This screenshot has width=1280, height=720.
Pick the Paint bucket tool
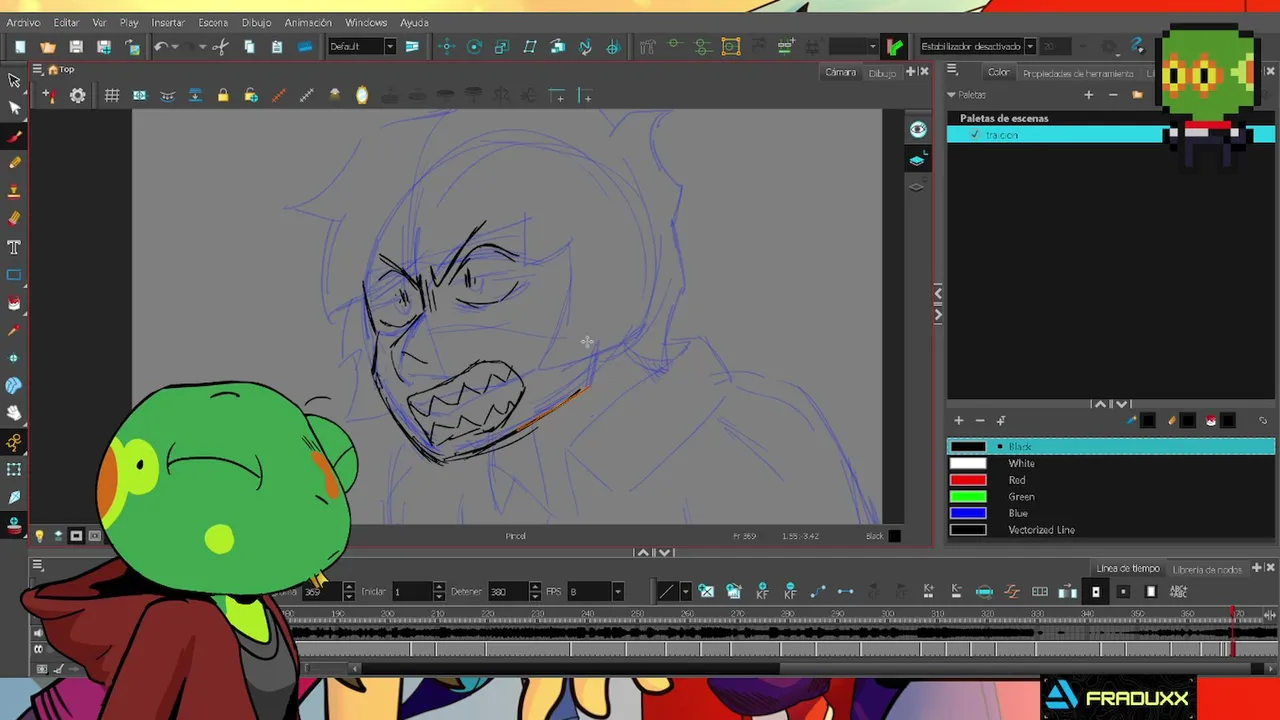pyautogui.click(x=14, y=303)
